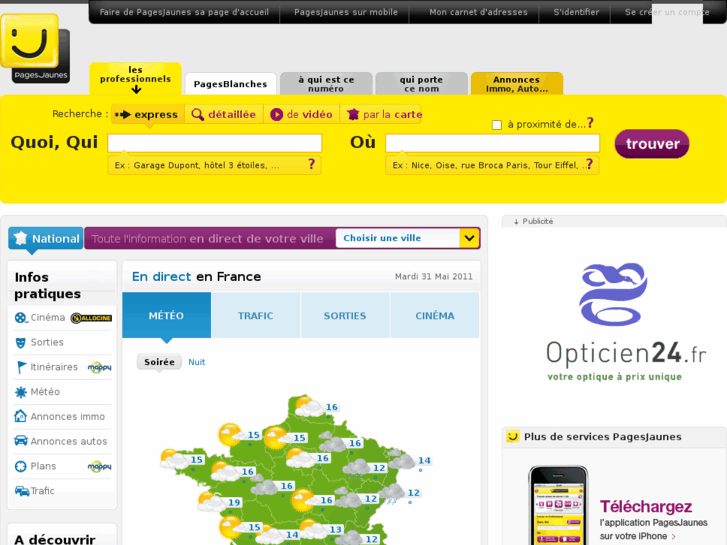Click the Mappy logo beside Plans

click(x=99, y=466)
